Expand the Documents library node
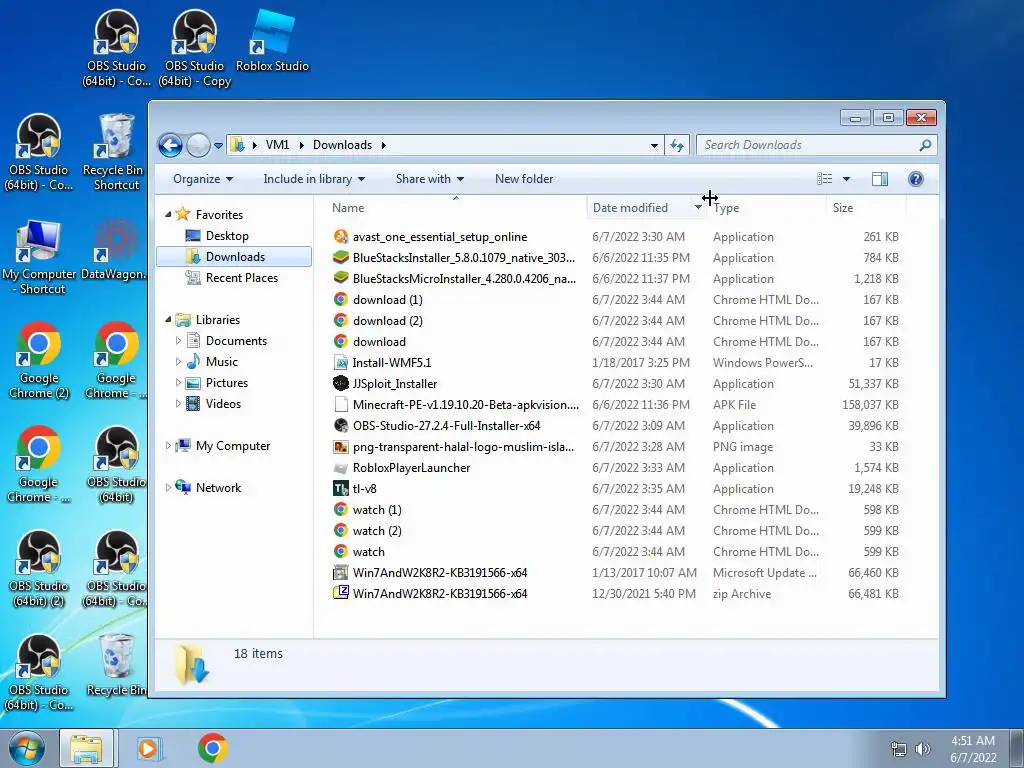This screenshot has width=1024, height=768. coord(178,341)
